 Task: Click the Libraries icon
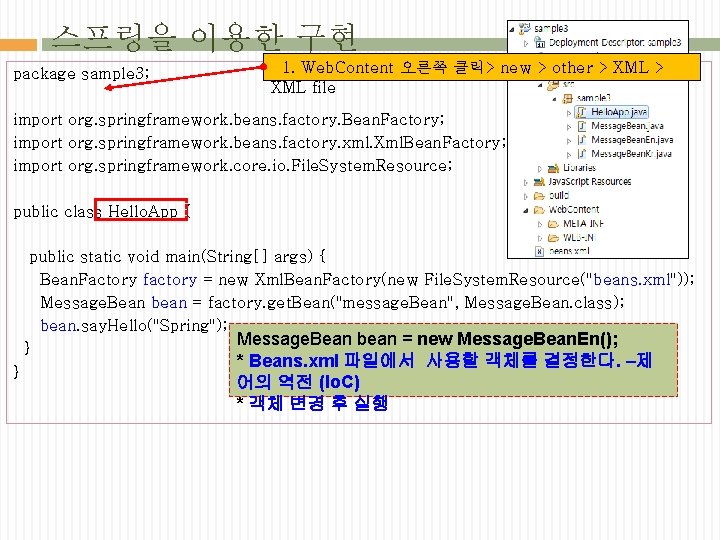[x=554, y=168]
